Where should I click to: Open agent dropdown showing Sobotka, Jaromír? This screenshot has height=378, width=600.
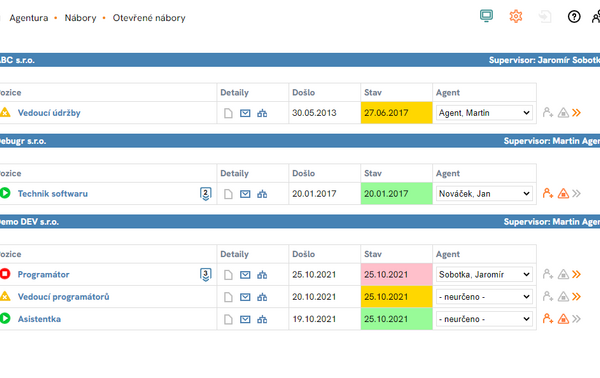pyautogui.click(x=484, y=274)
